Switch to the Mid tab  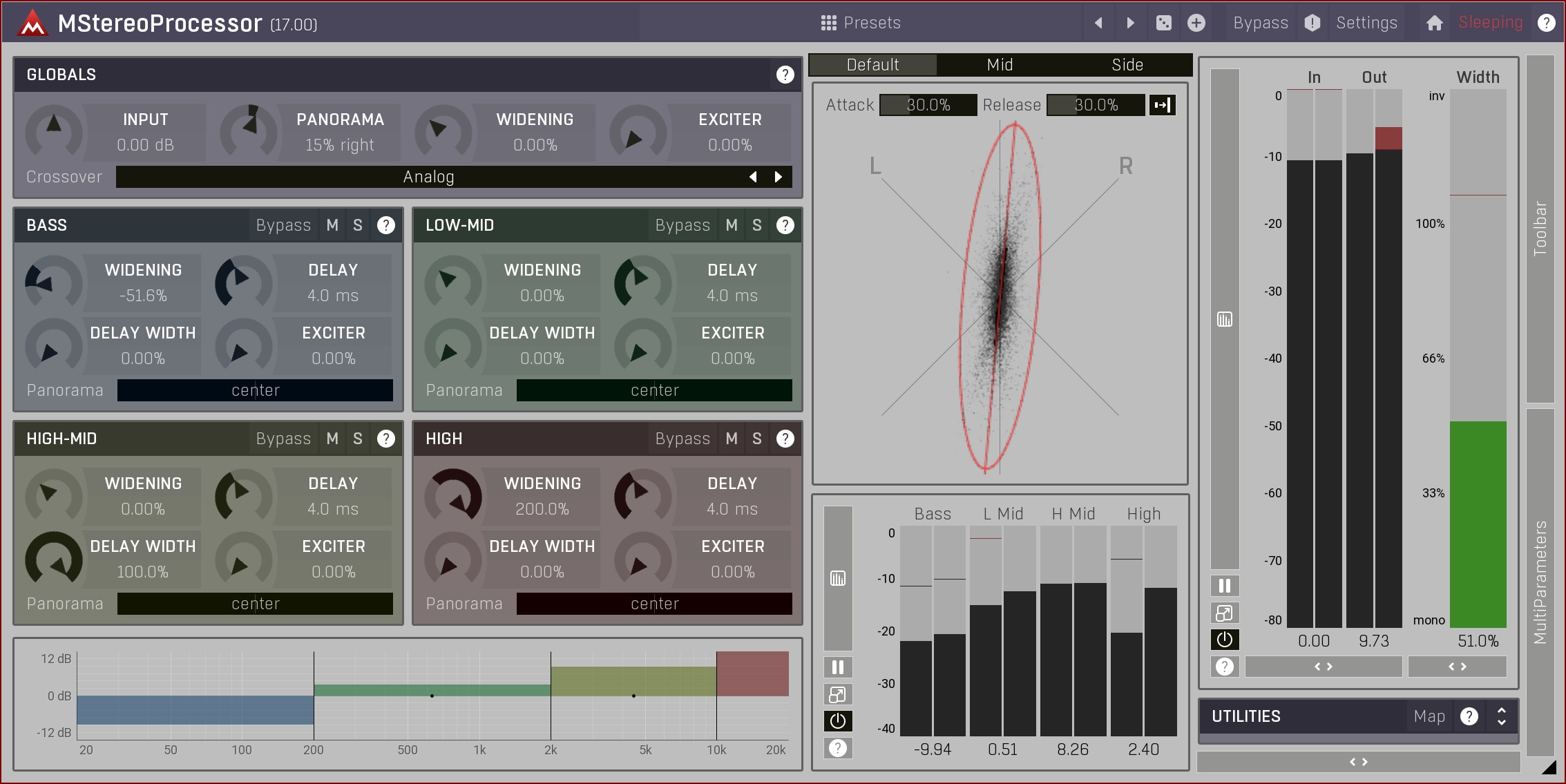(1000, 65)
